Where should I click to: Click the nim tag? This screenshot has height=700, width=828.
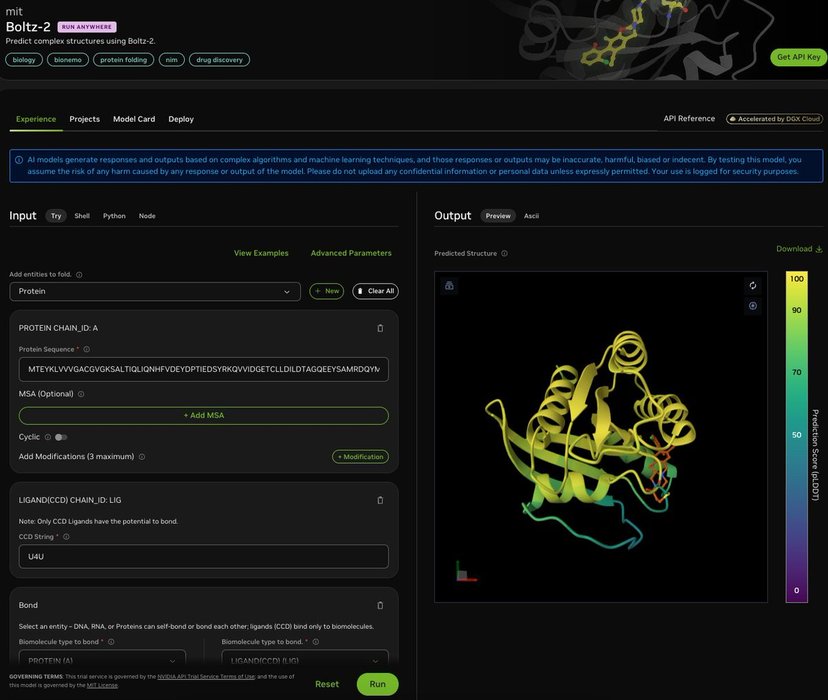pyautogui.click(x=172, y=60)
